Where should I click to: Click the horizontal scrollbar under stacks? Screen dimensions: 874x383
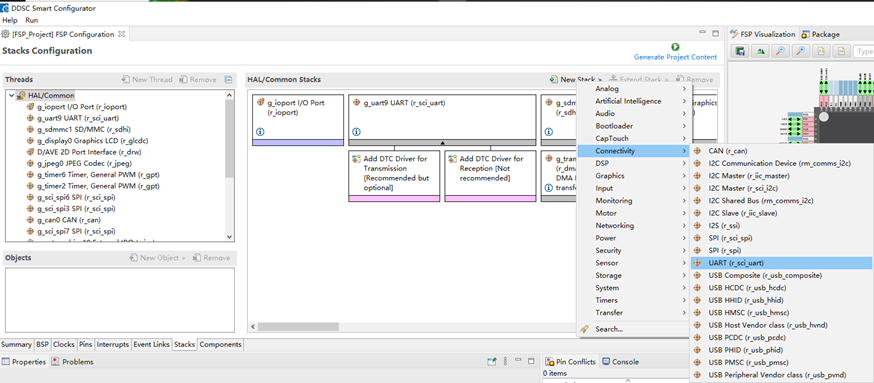coord(414,327)
